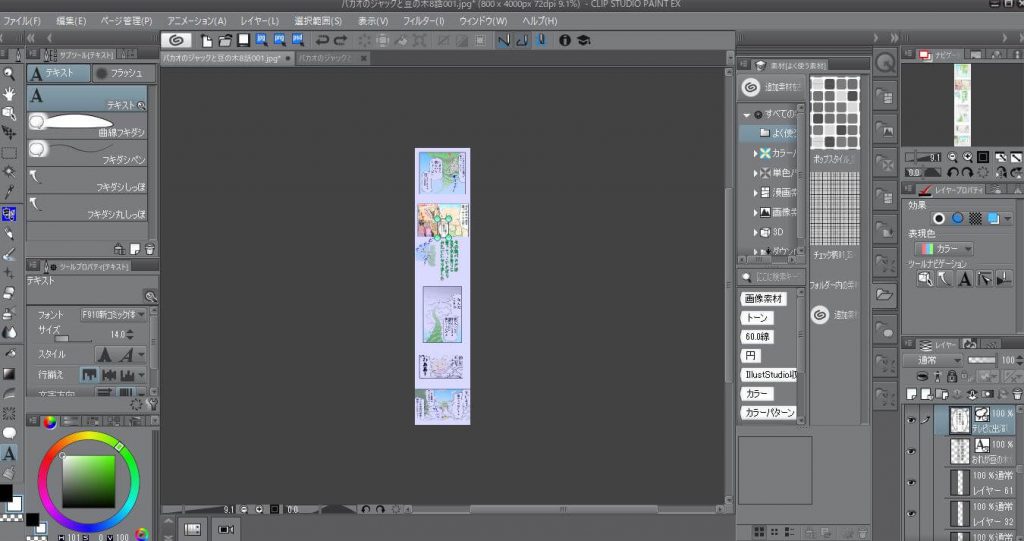Screen dimensions: 1024x541
Task: Open the 編集(E) menu
Action: (71, 21)
